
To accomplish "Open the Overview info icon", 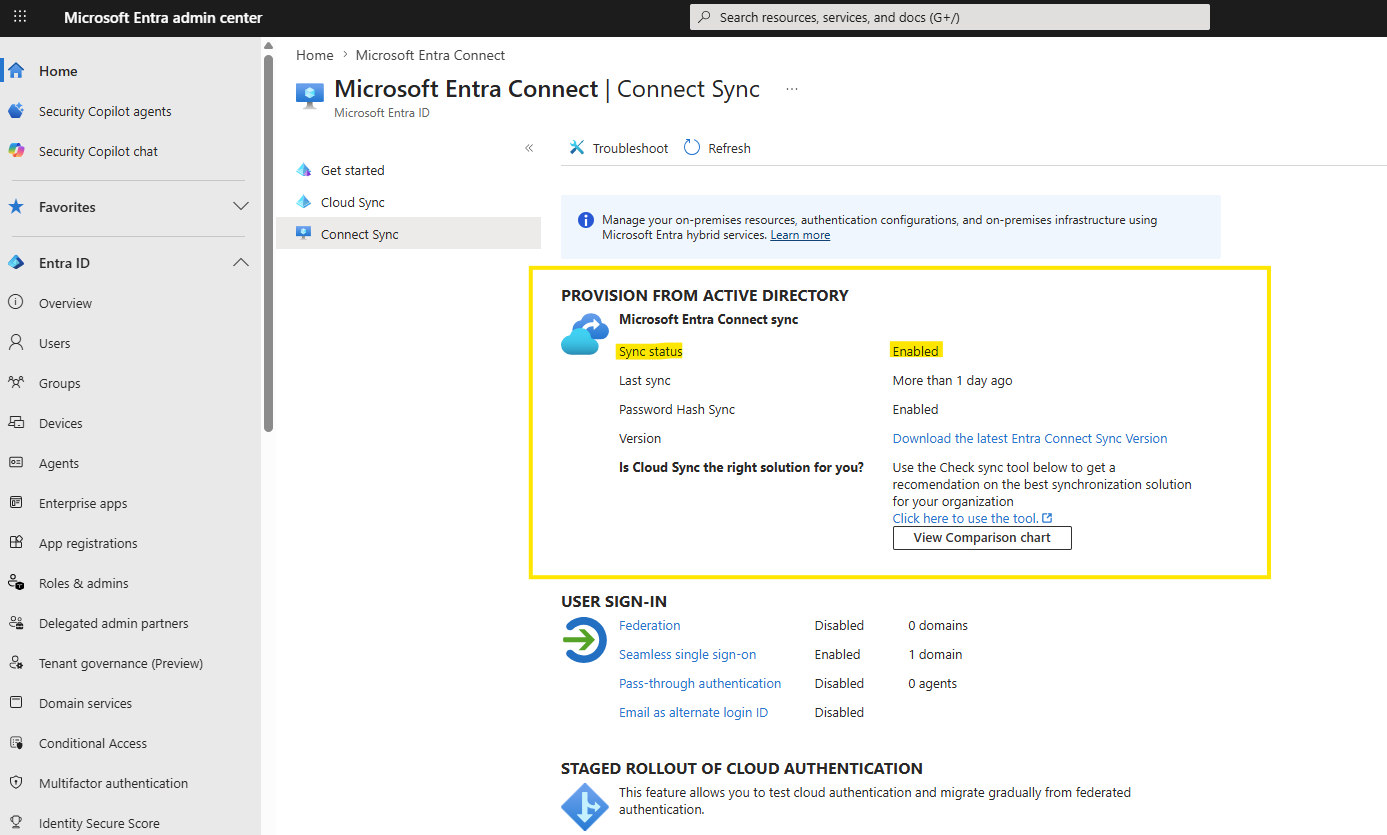I will [16, 303].
